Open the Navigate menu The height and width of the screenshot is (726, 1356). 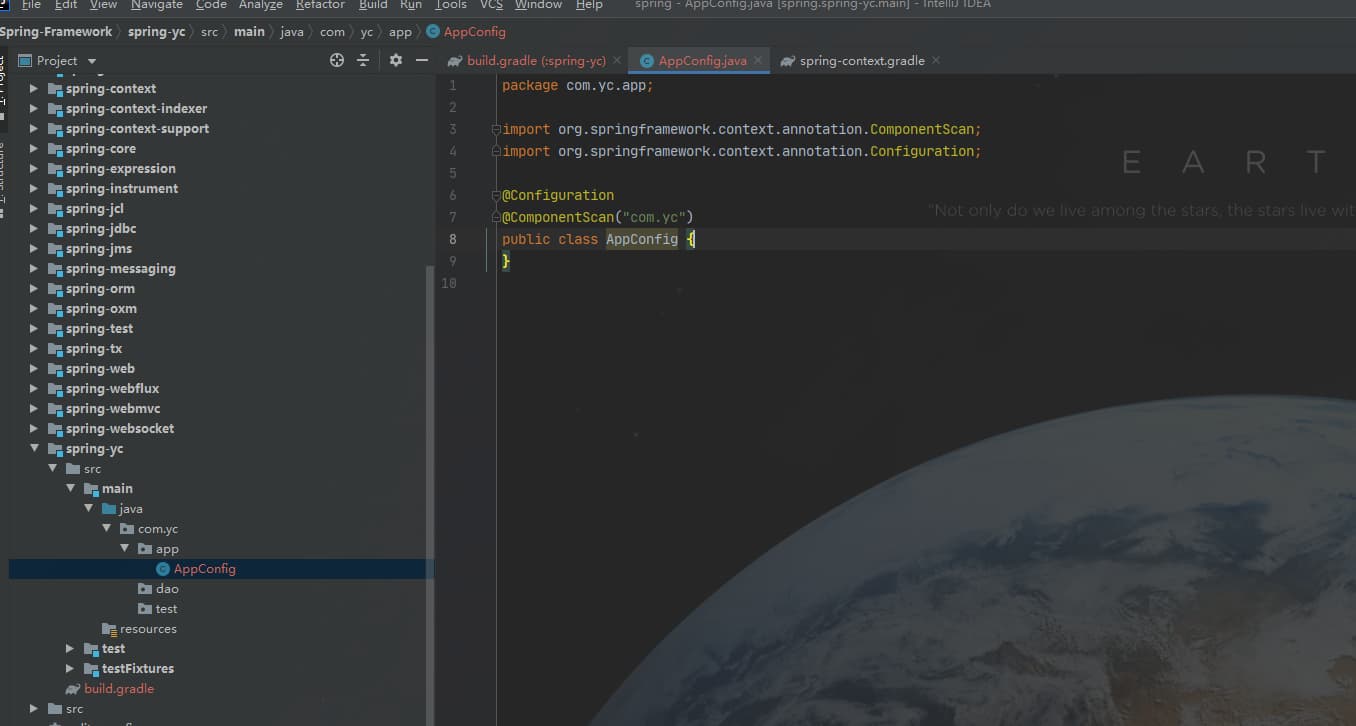[157, 5]
